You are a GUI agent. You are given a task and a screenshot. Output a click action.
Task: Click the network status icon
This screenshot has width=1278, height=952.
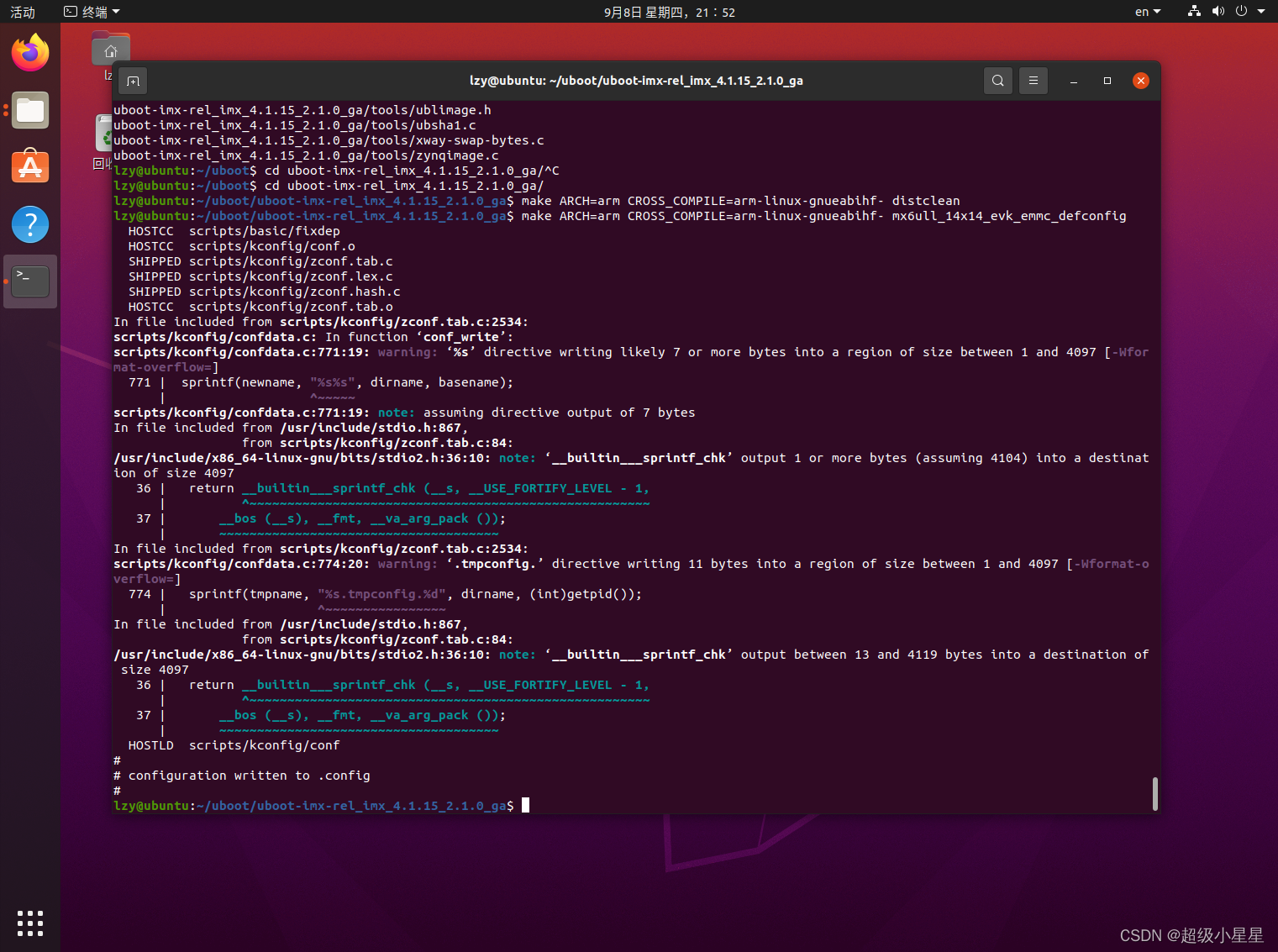point(1194,11)
